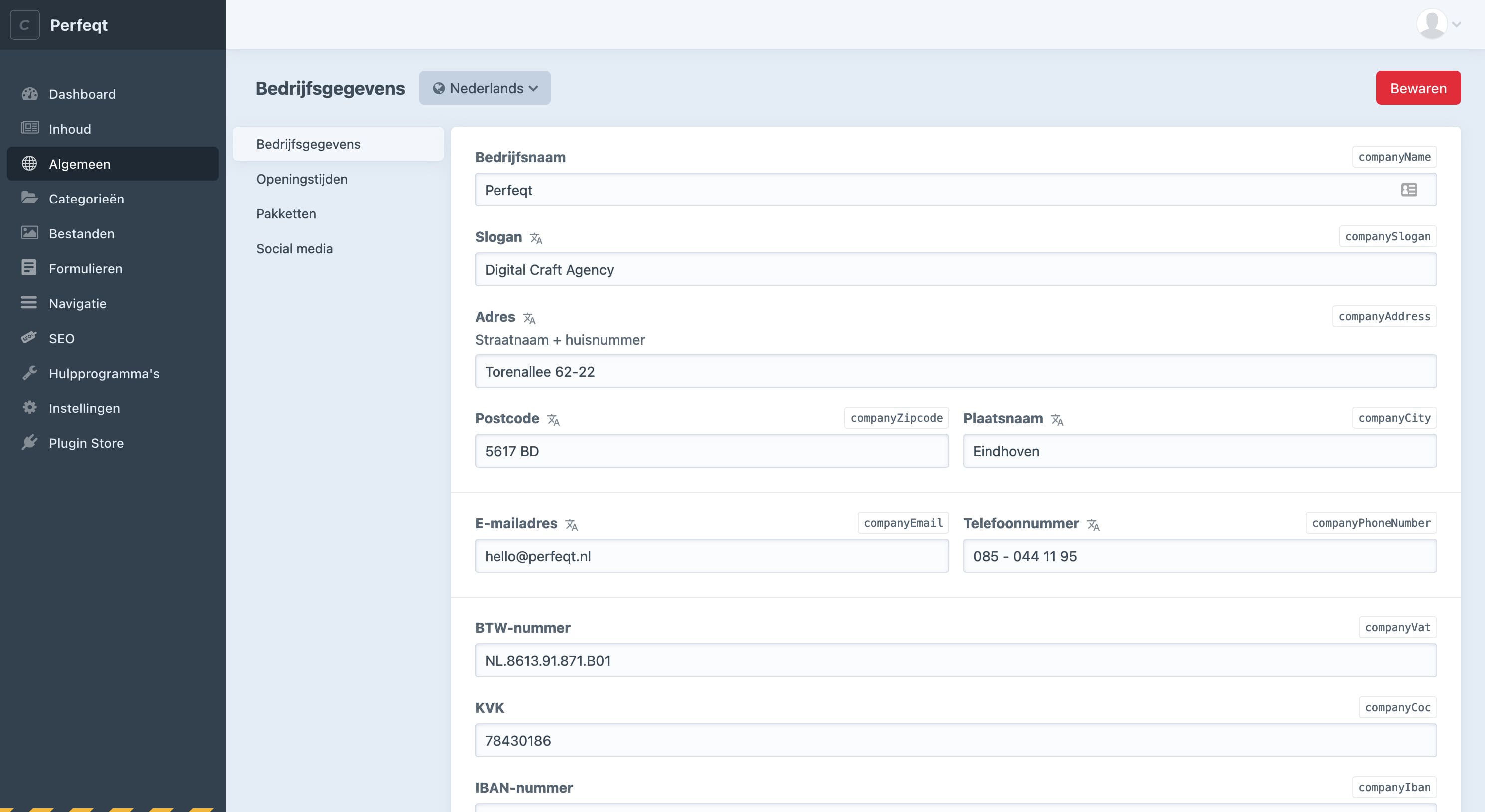Click the Instellingen gear icon
1485x812 pixels.
29,407
